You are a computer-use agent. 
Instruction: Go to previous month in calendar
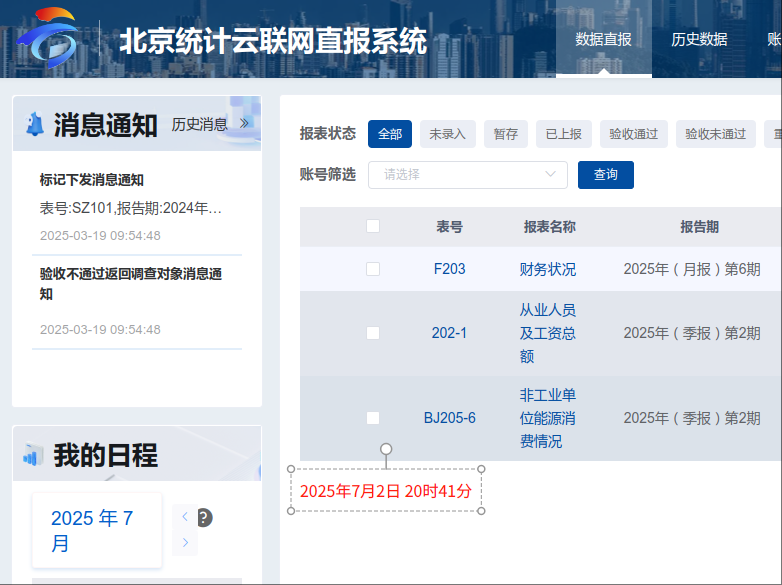click(185, 517)
